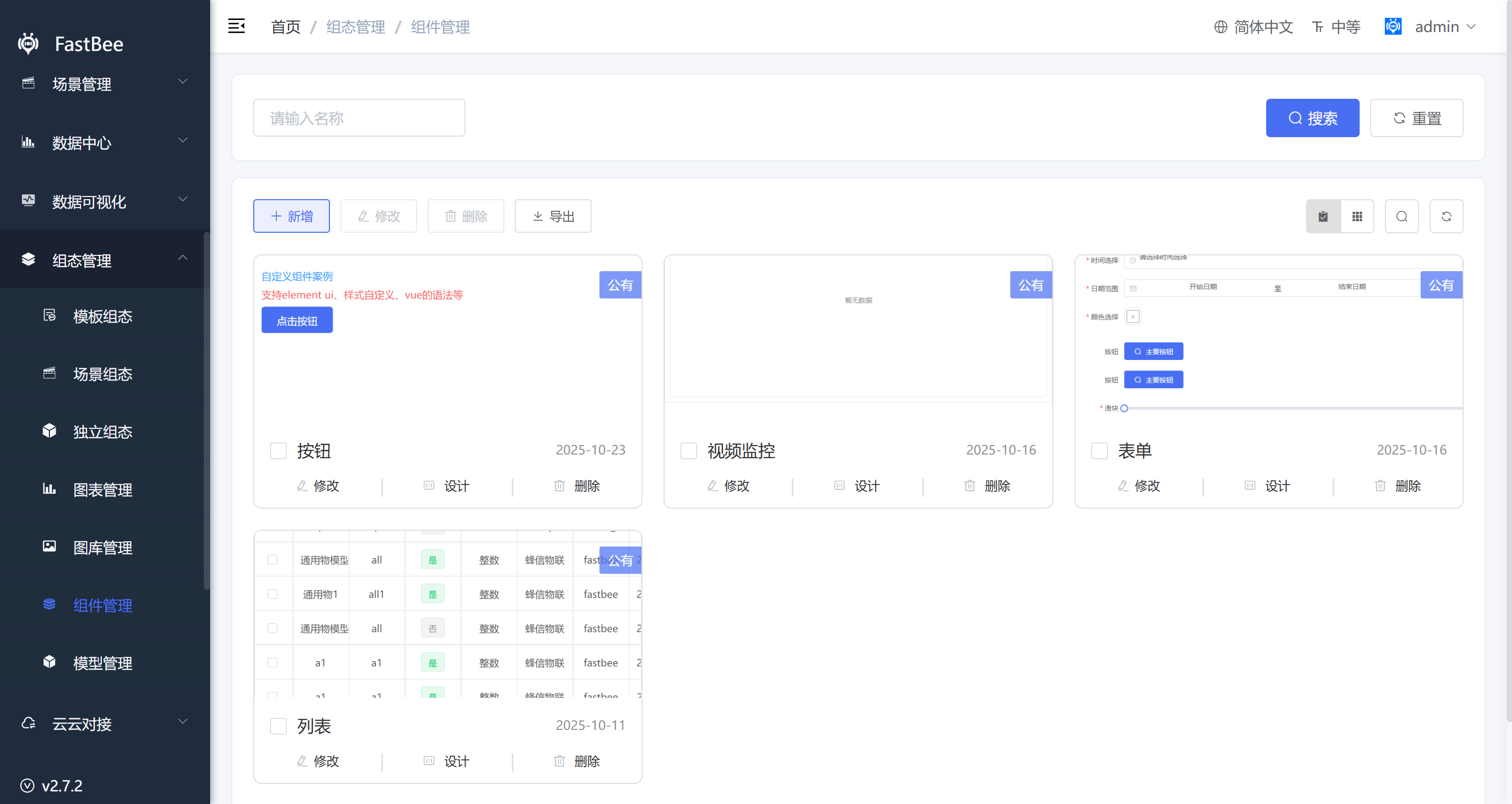Click design icon on 视频监控 card
1512x804 pixels.
pyautogui.click(x=840, y=486)
